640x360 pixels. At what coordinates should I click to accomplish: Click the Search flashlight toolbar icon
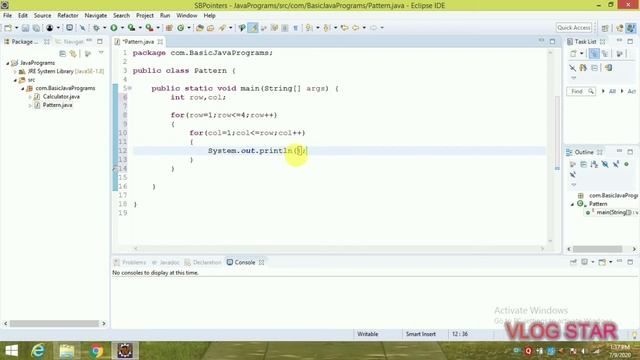(x=222, y=28)
